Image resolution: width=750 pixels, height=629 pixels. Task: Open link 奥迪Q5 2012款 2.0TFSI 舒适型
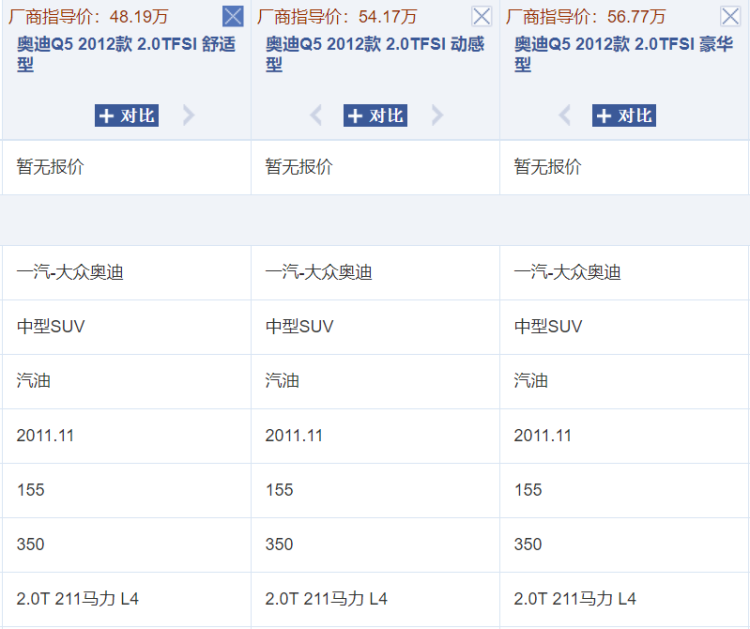[x=126, y=54]
